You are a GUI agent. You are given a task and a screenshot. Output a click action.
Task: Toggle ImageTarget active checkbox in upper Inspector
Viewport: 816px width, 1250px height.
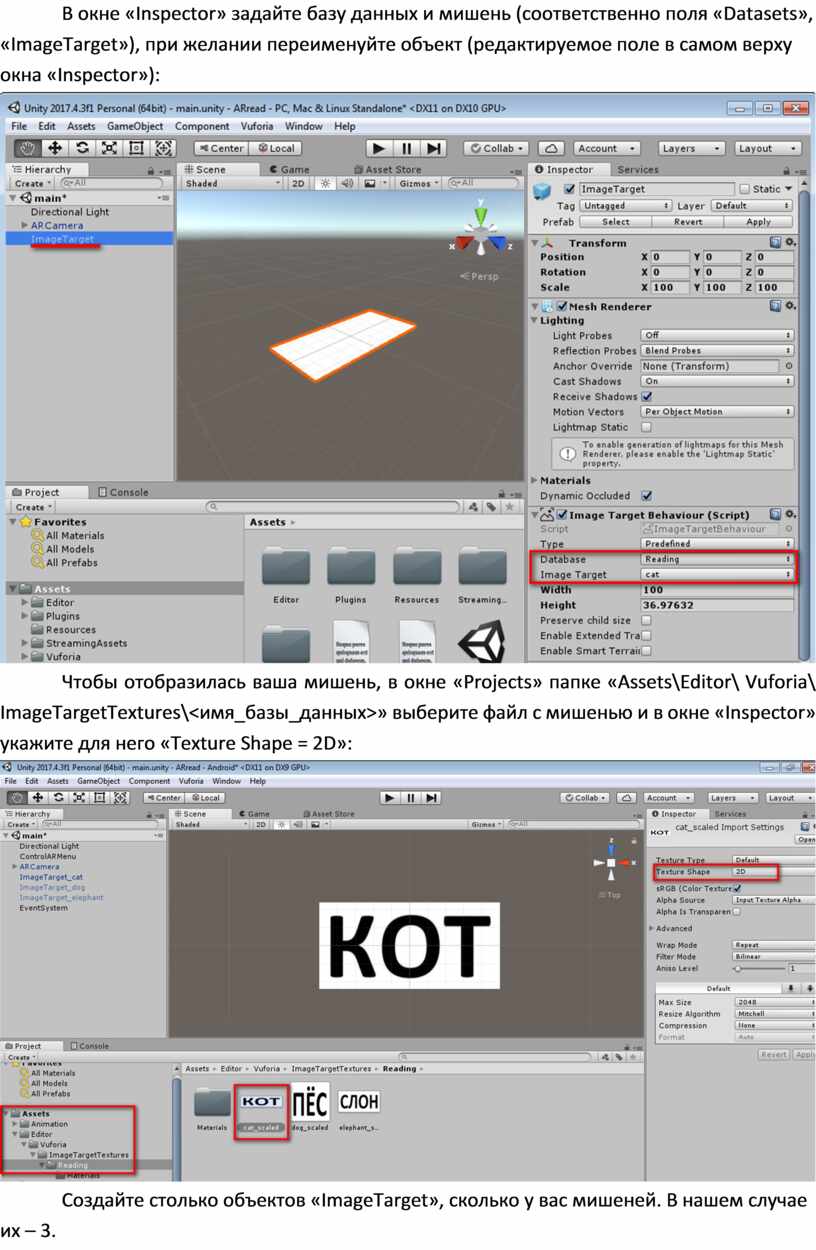pos(569,189)
